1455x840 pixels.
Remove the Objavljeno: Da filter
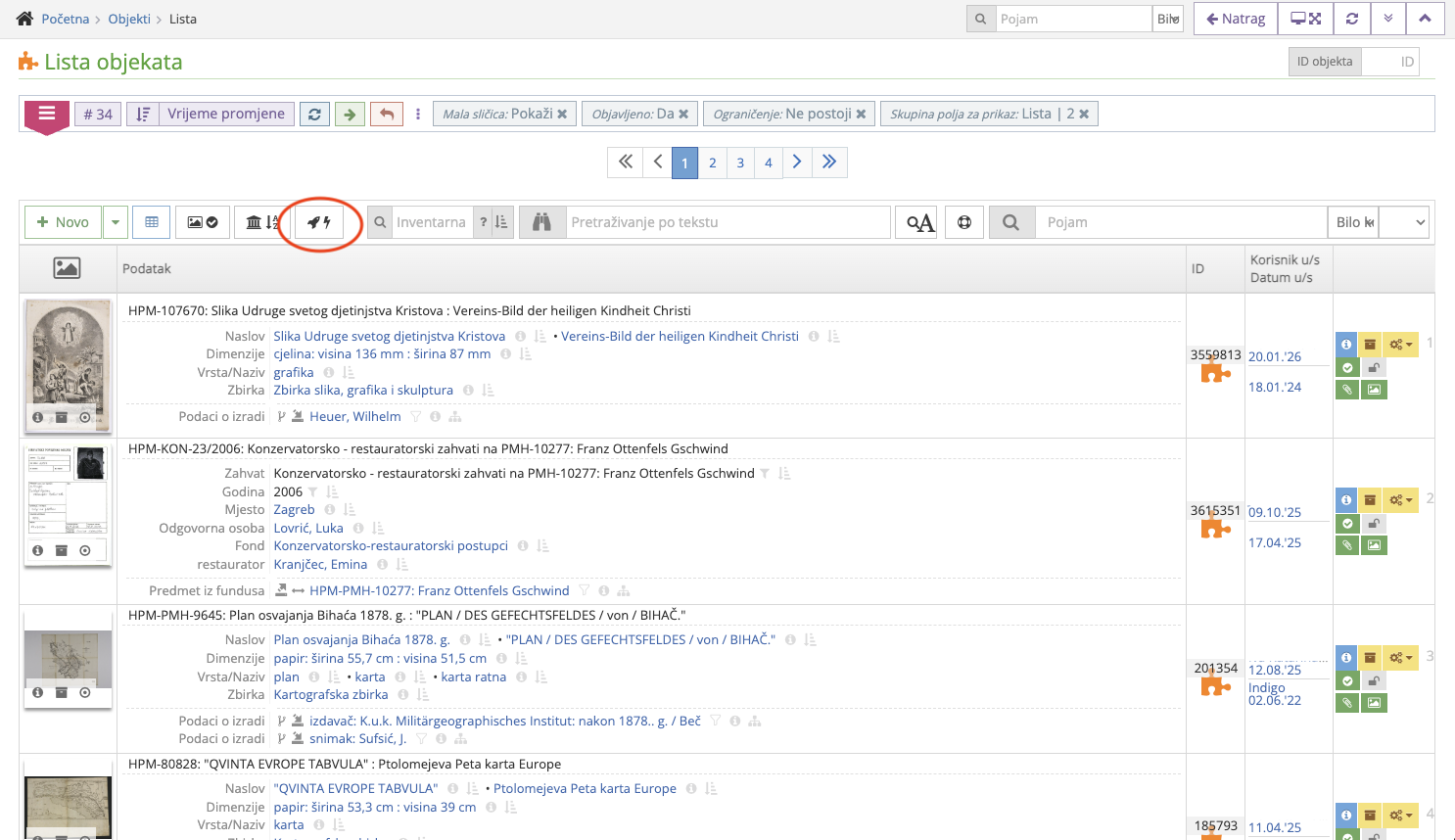pos(683,114)
